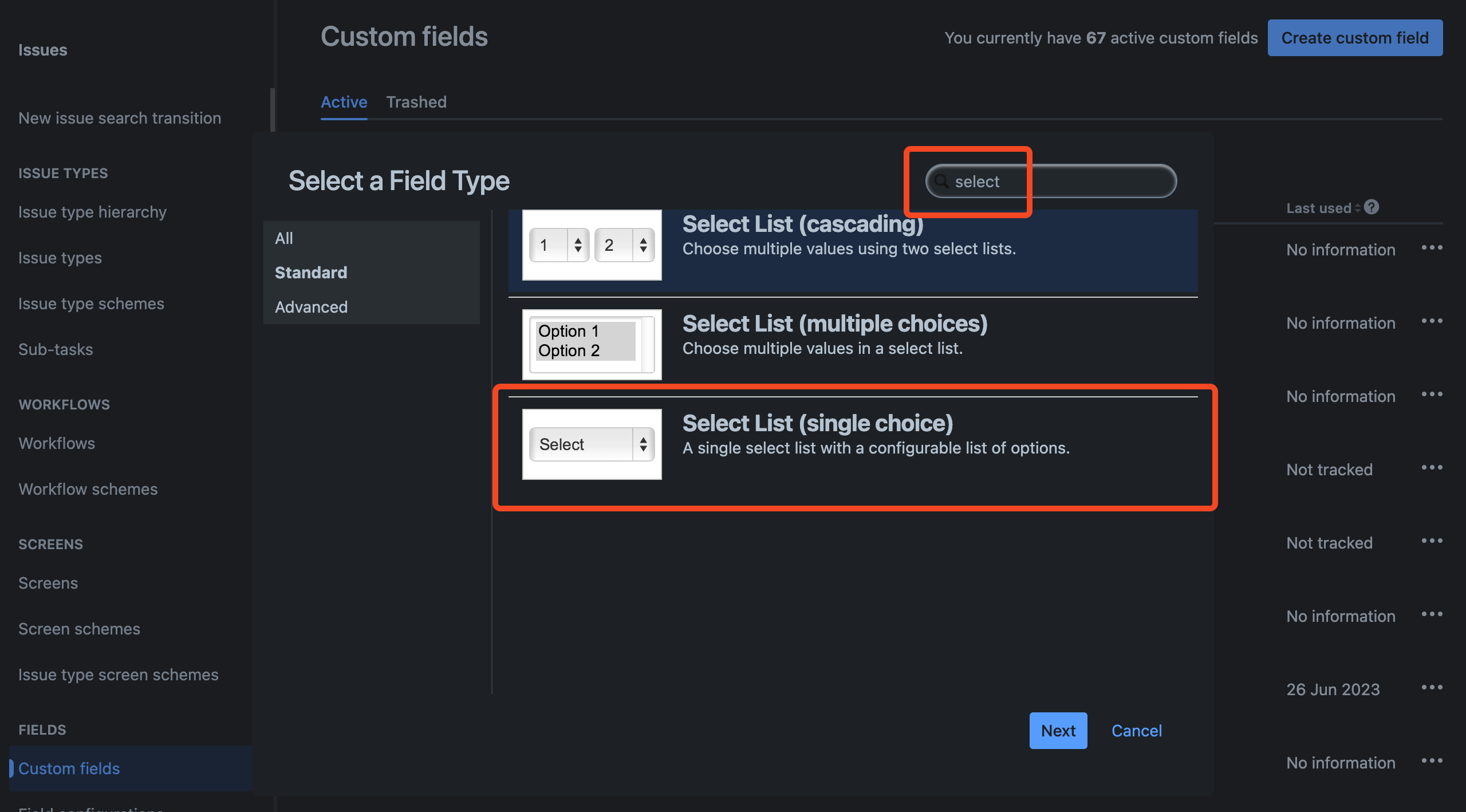Open more actions for No information row after Not tracked
Viewport: 1466px width, 812px height.
(x=1432, y=614)
